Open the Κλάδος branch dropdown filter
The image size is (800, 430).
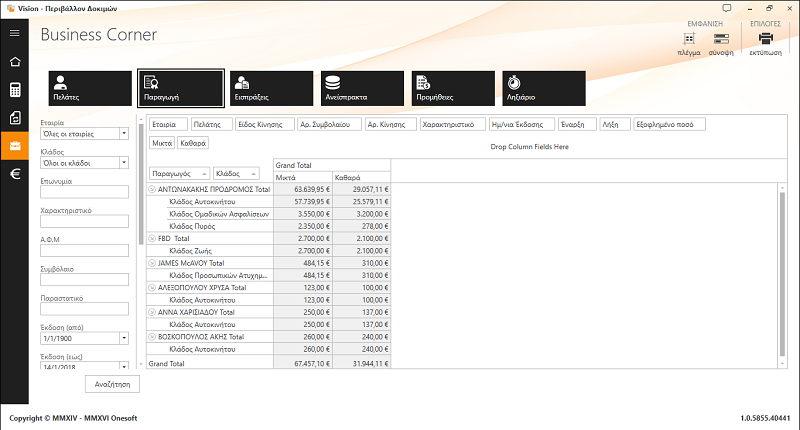[123, 162]
